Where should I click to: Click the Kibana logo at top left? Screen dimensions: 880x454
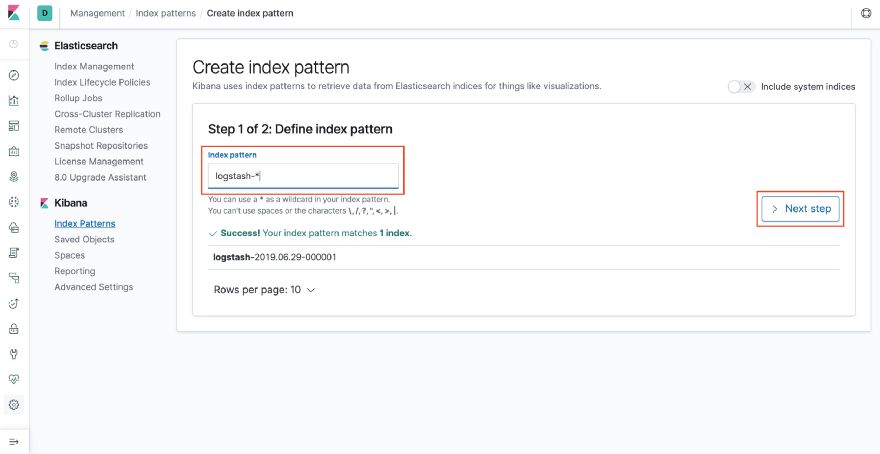(14, 13)
